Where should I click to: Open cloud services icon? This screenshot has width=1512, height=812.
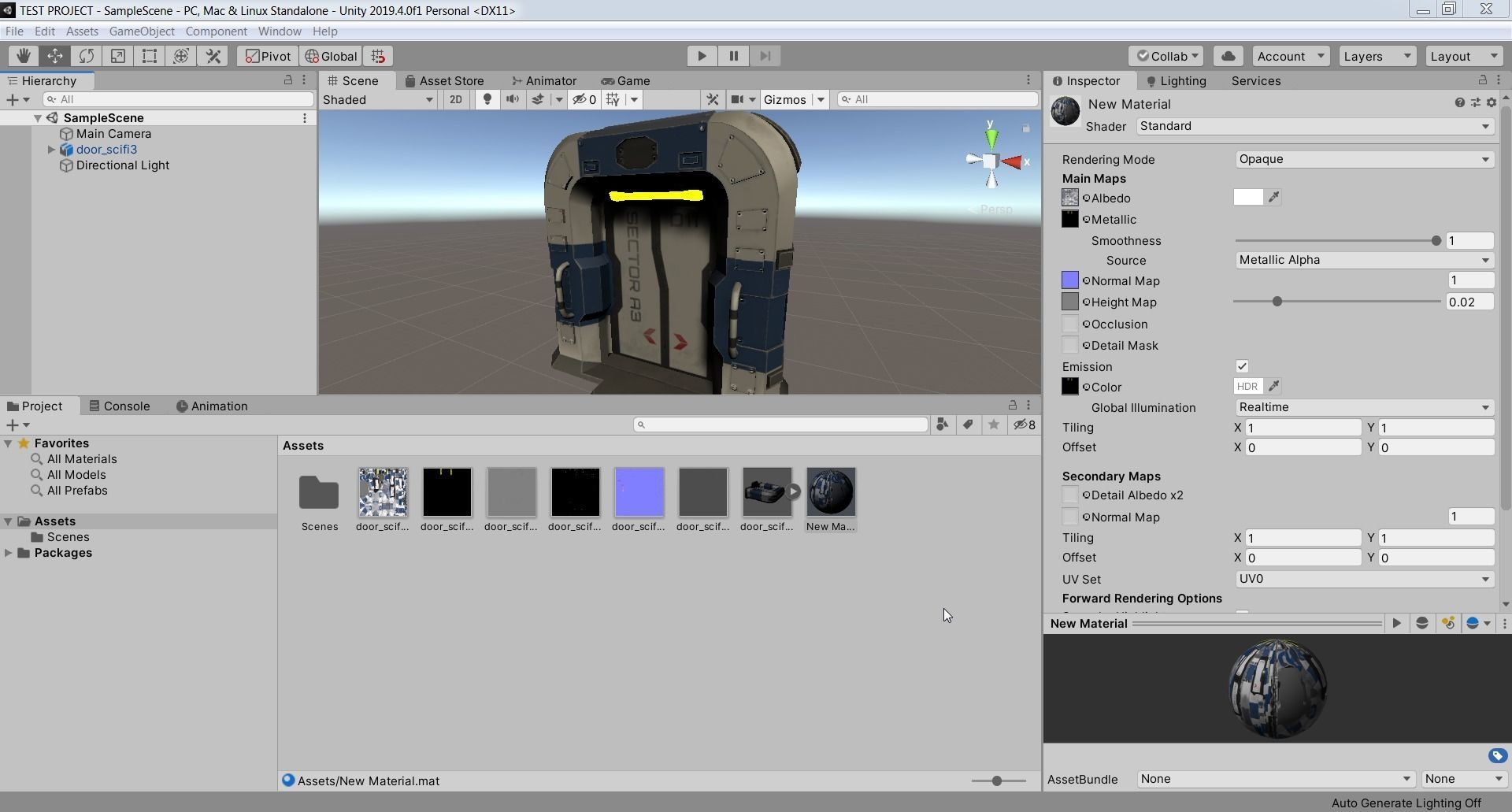(x=1228, y=56)
